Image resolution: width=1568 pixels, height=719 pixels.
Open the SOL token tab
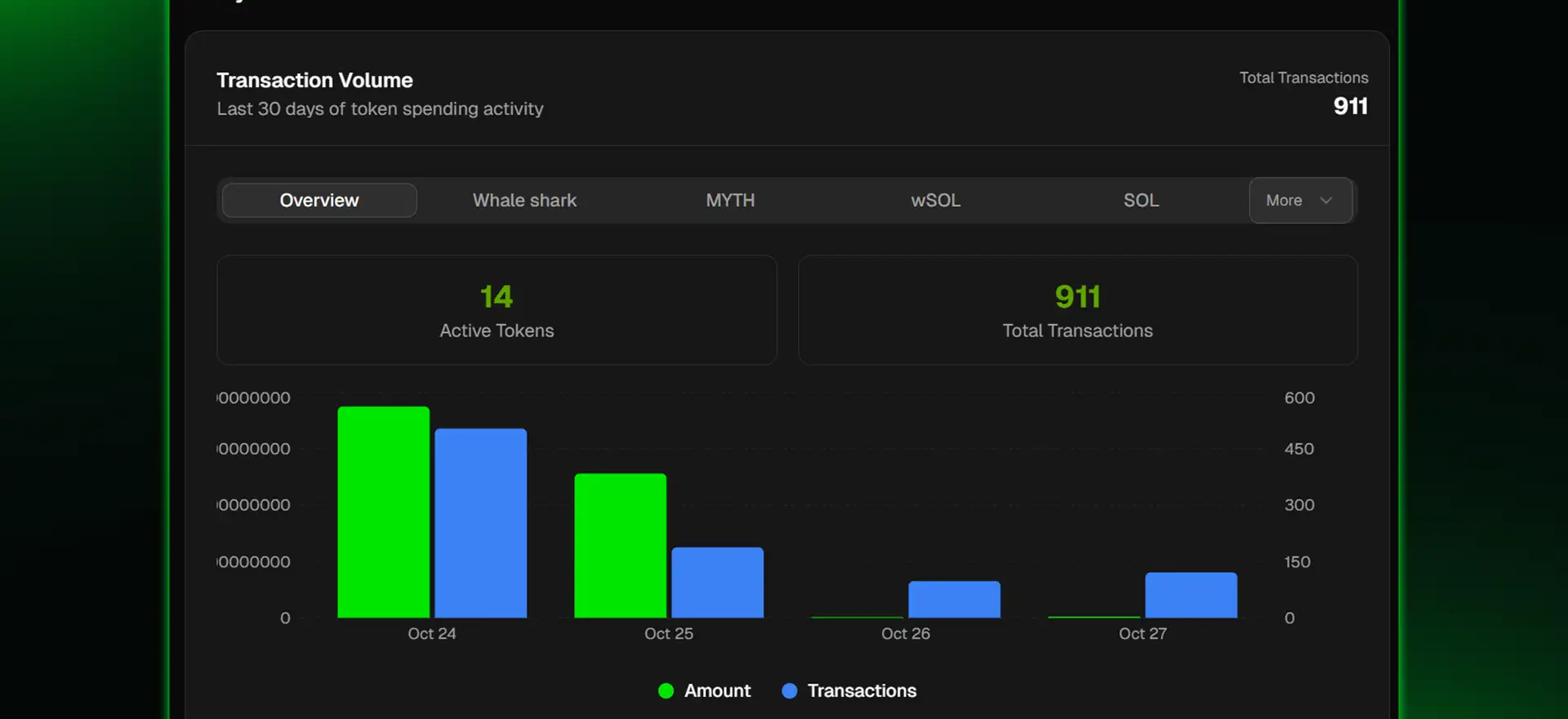click(x=1141, y=200)
